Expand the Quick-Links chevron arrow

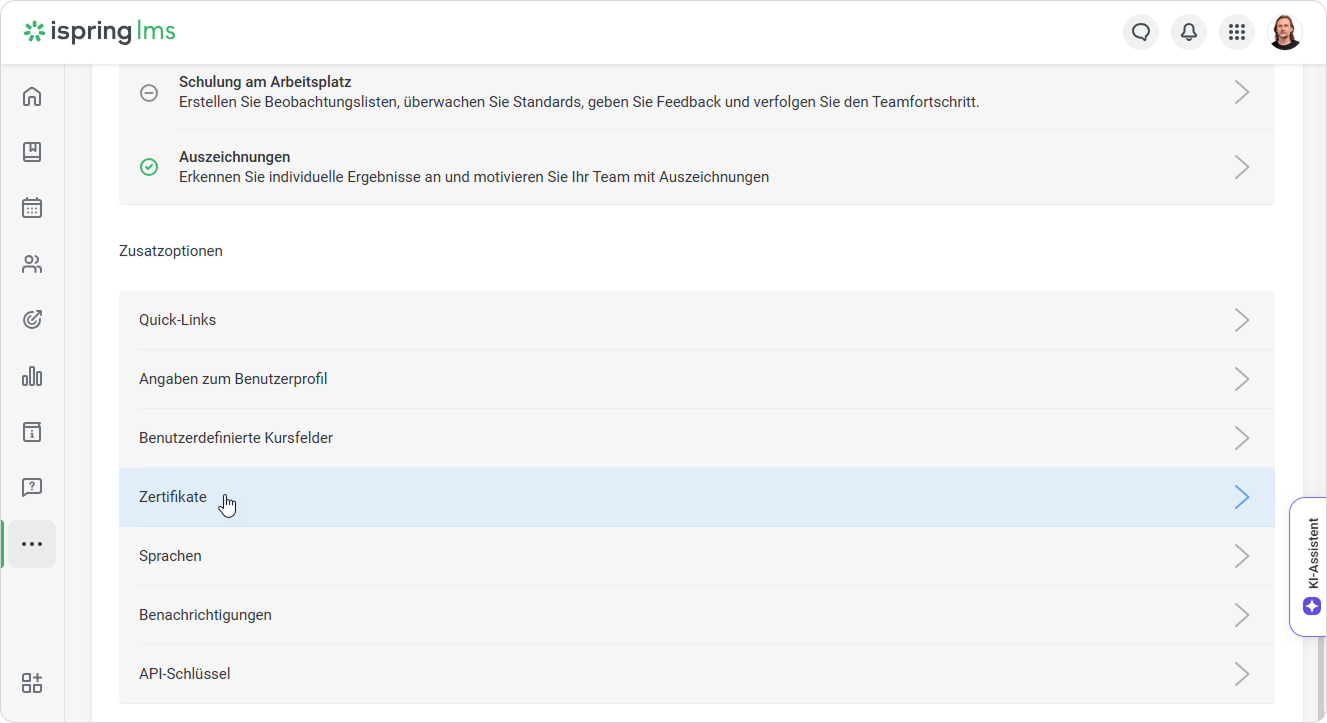tap(1241, 320)
